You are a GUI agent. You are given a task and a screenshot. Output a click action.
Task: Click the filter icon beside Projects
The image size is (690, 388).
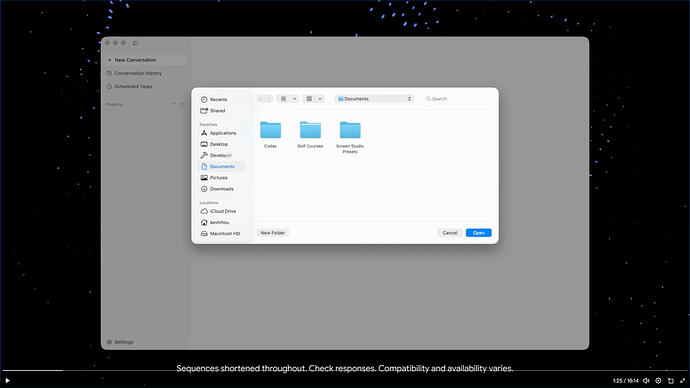(x=173, y=104)
